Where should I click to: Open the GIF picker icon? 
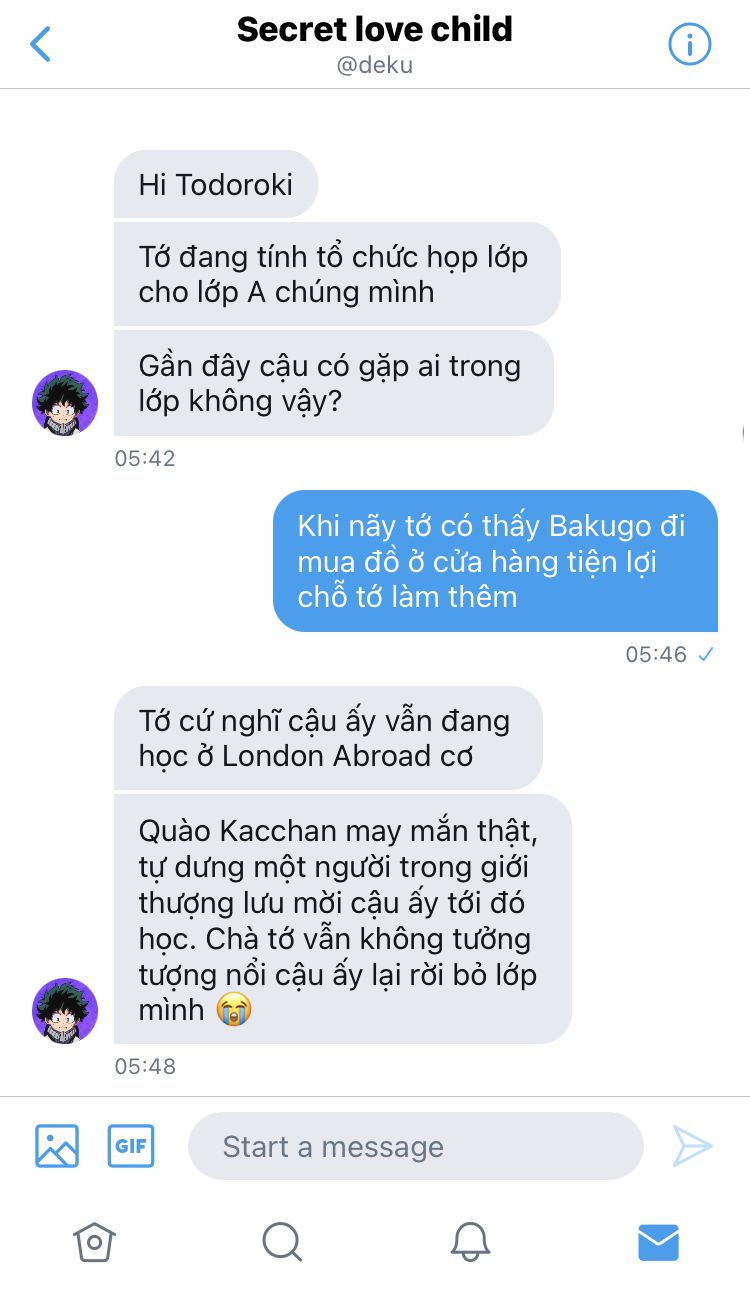pos(131,1146)
